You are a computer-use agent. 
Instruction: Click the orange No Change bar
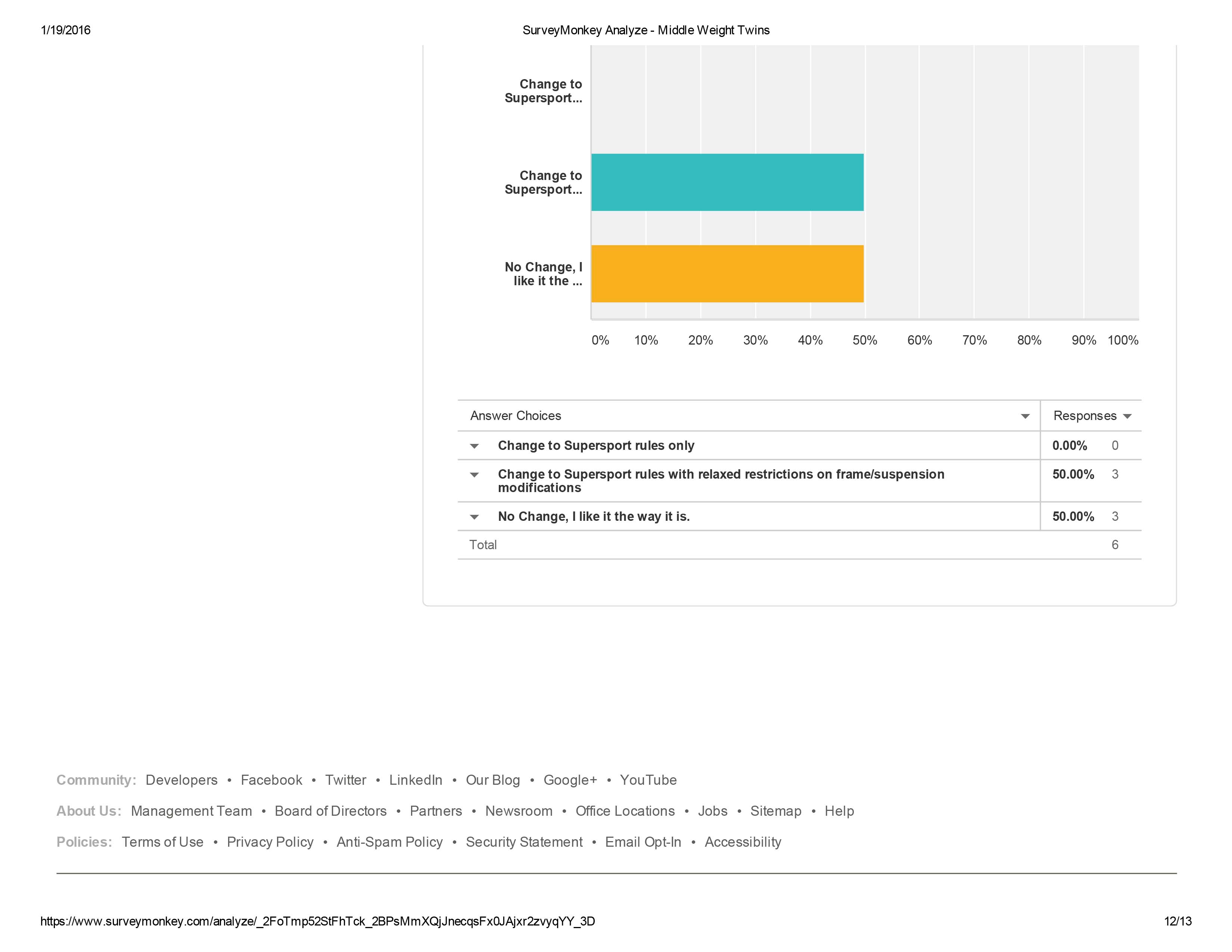pyautogui.click(x=727, y=274)
